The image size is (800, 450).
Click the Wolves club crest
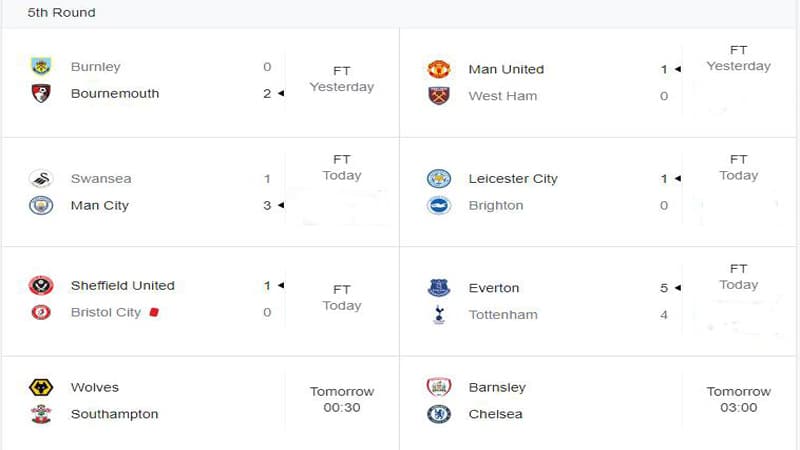[41, 387]
